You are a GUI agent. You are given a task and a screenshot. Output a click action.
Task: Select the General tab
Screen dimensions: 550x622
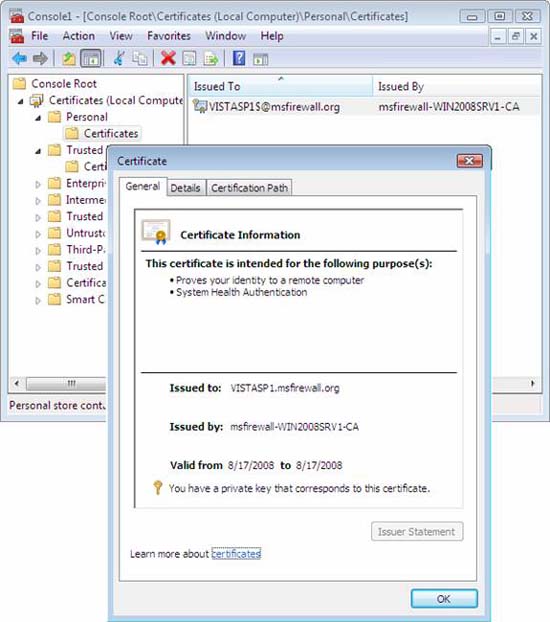[143, 186]
